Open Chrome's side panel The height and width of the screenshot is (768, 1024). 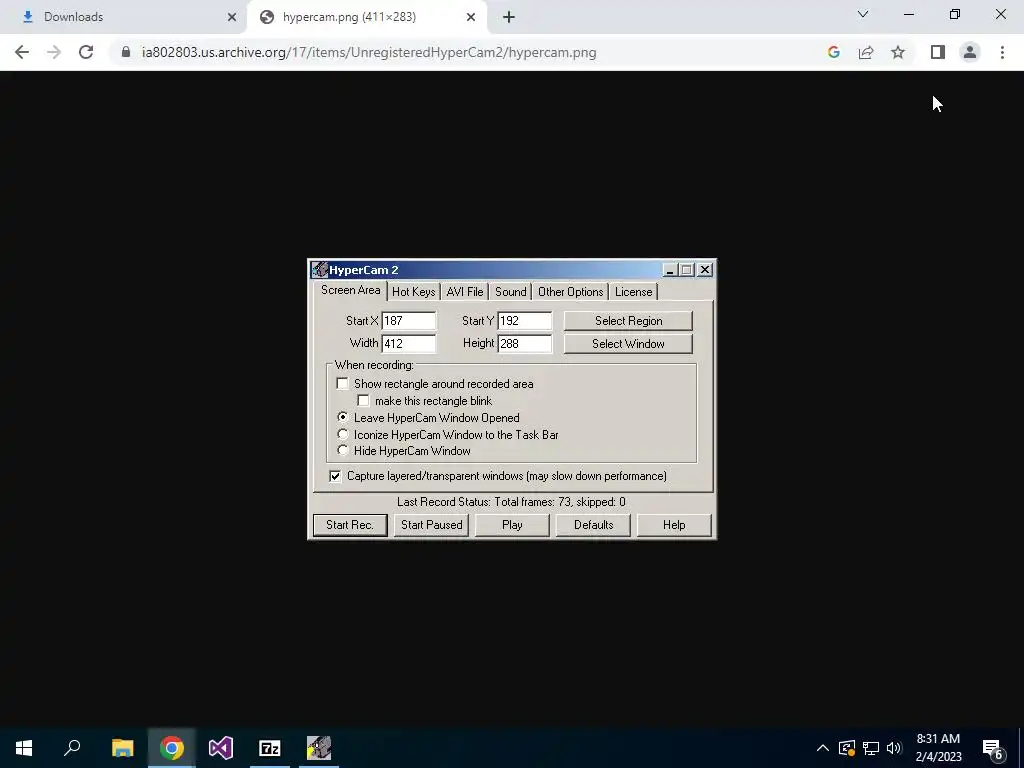click(x=938, y=52)
